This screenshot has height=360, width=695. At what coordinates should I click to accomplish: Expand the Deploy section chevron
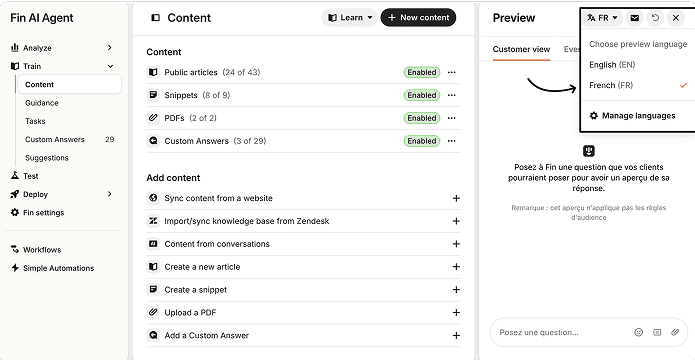coord(109,194)
